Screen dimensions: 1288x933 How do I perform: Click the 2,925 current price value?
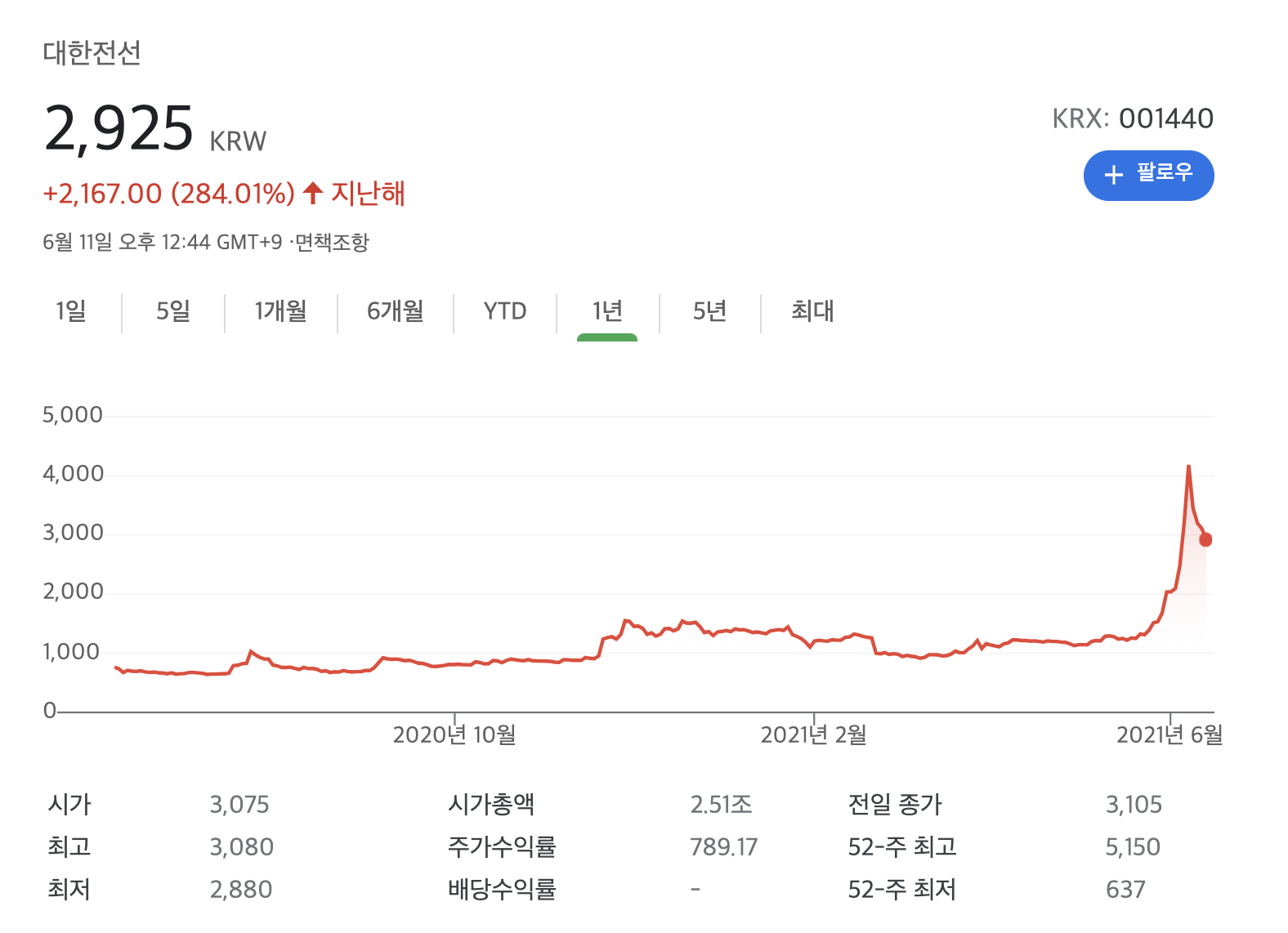click(x=119, y=128)
